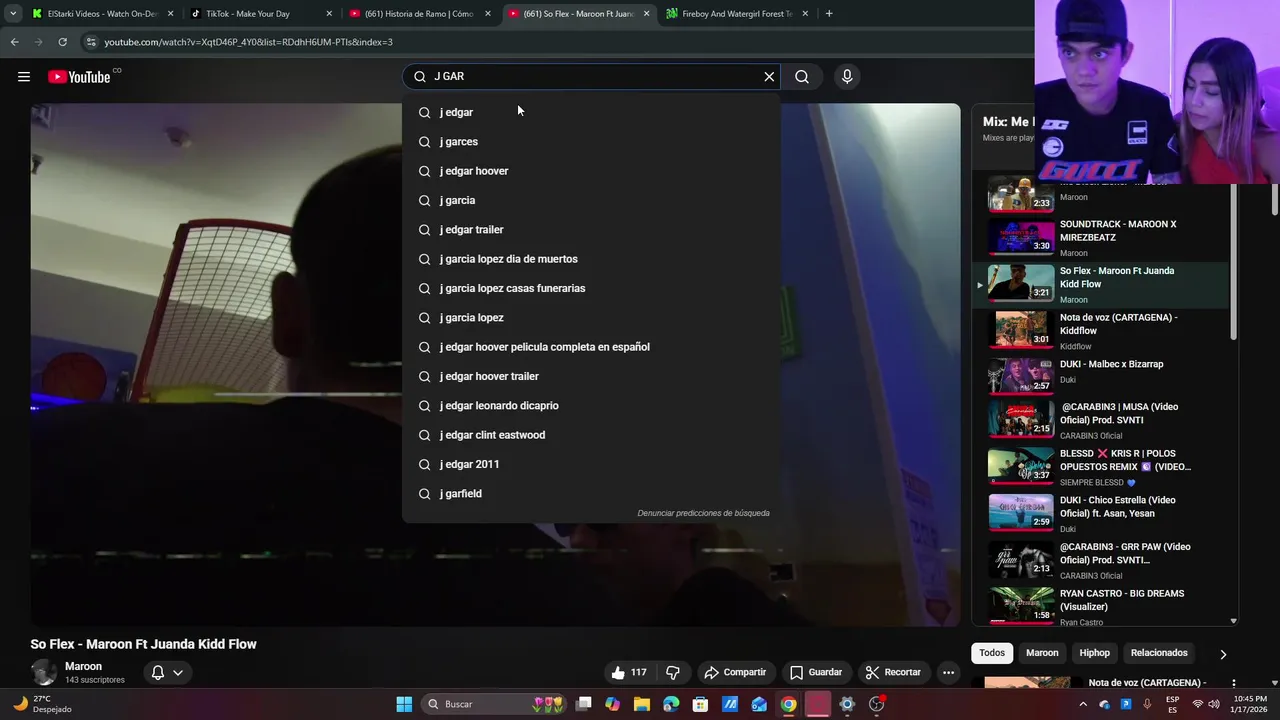The height and width of the screenshot is (720, 1280).
Task: Click the Guardar button
Action: pyautogui.click(x=816, y=672)
